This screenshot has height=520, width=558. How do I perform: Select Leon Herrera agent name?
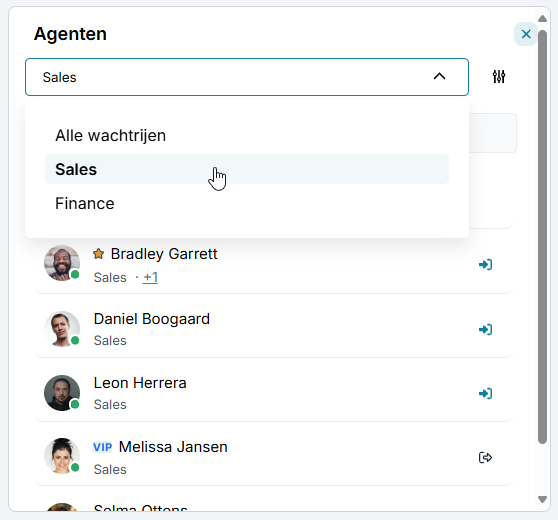point(140,383)
